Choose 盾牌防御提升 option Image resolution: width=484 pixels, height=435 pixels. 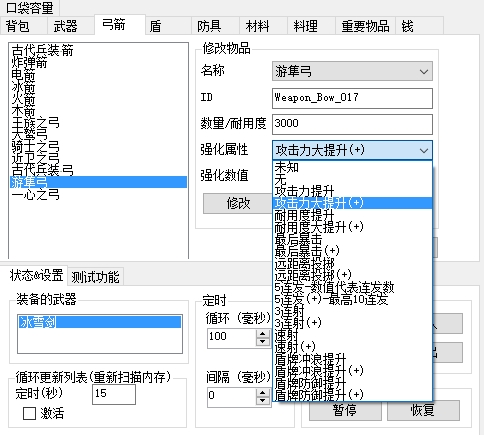(352, 383)
